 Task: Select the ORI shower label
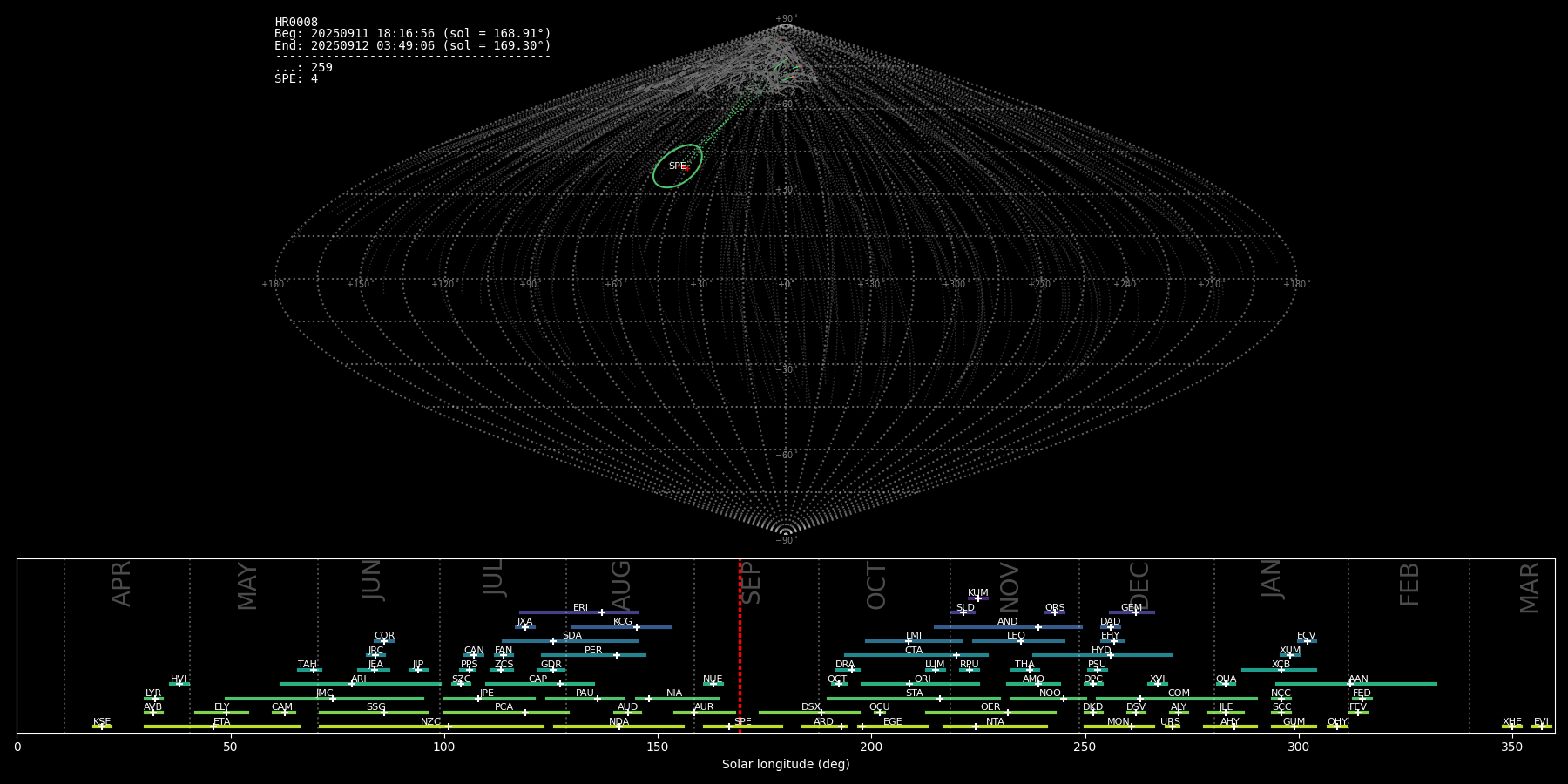pyautogui.click(x=923, y=679)
